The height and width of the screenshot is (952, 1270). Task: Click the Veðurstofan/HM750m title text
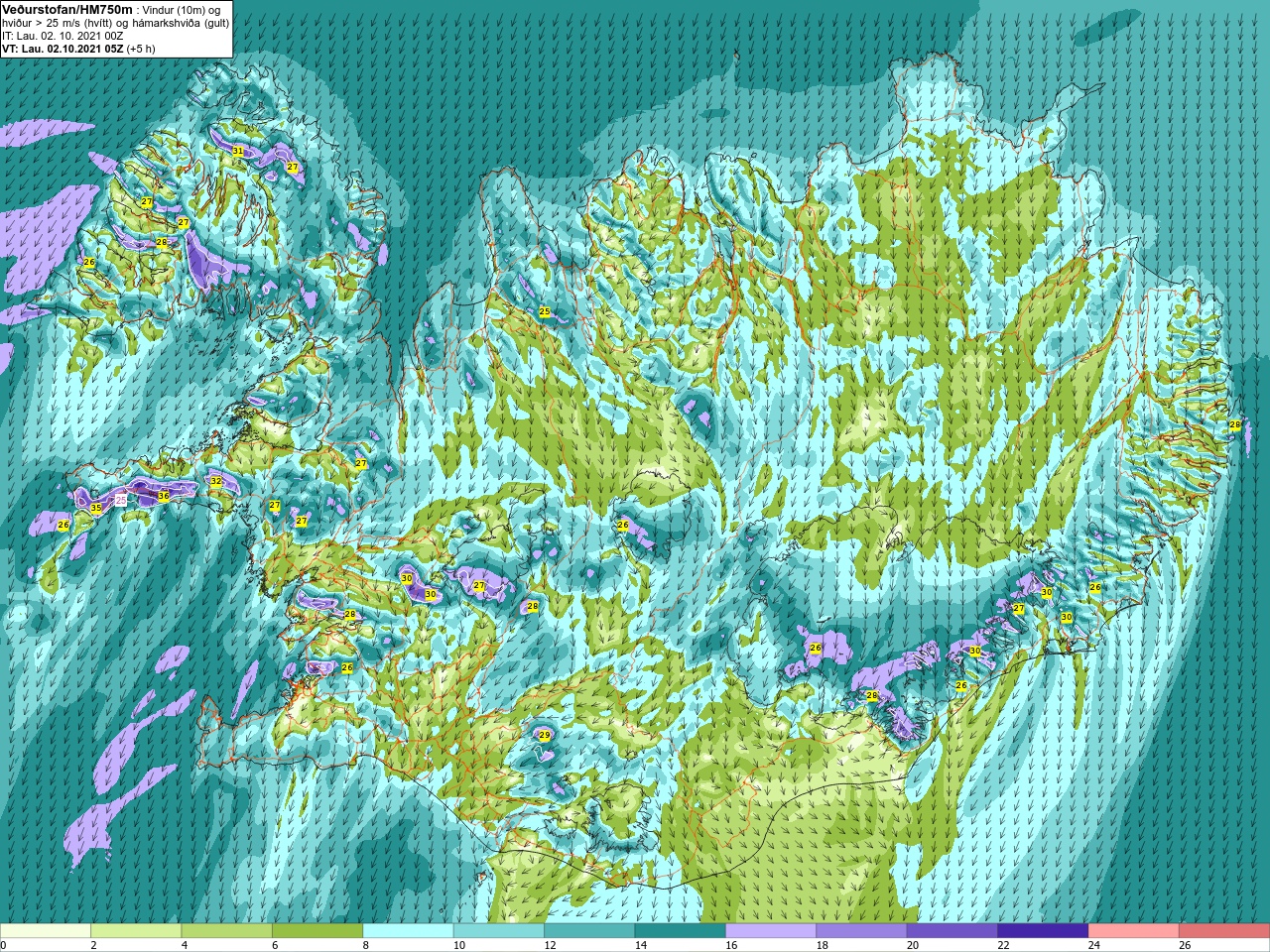pos(66,9)
